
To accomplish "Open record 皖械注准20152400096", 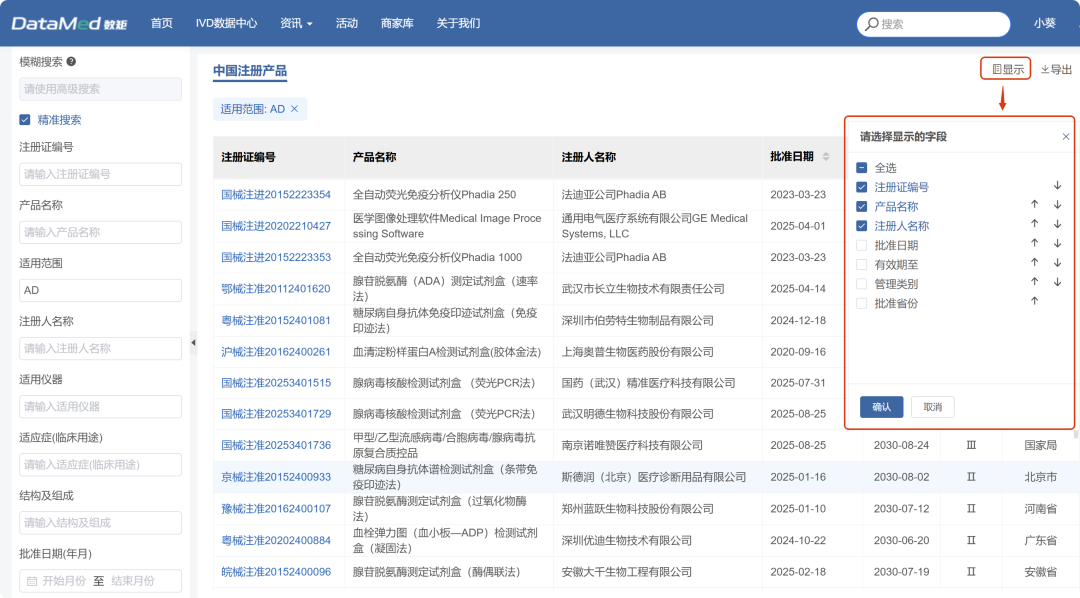I will [276, 572].
